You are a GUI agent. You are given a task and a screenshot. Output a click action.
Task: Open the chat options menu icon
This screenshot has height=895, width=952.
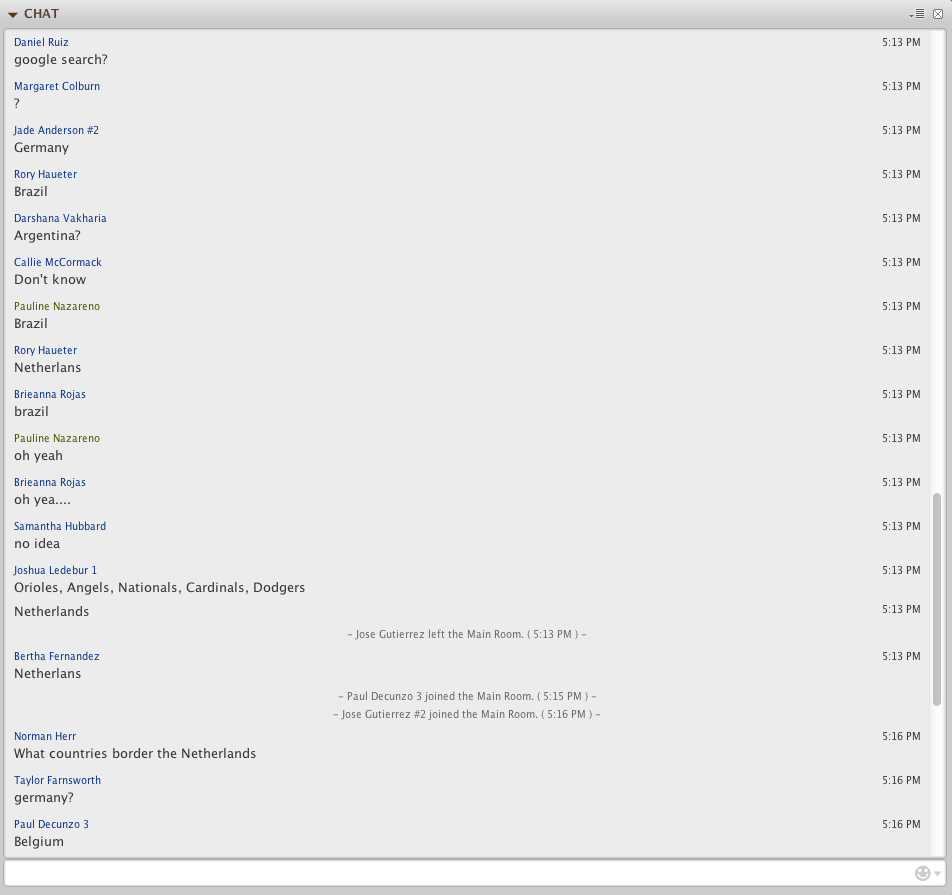[x=917, y=13]
